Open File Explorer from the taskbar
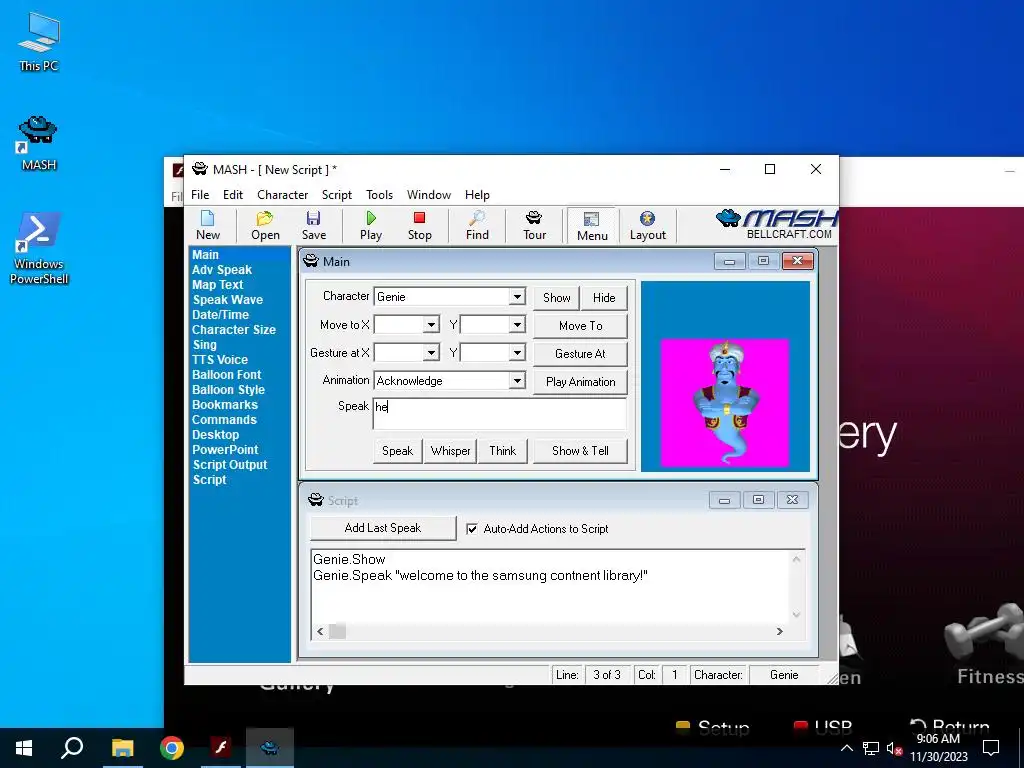Image resolution: width=1024 pixels, height=768 pixels. 122,748
